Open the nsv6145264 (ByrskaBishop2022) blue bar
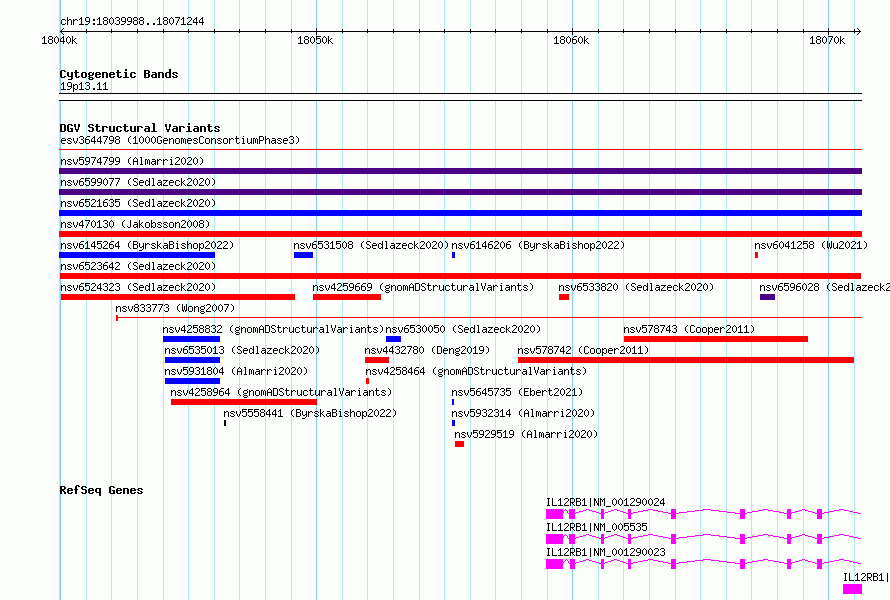Image resolution: width=890 pixels, height=600 pixels. click(x=137, y=255)
